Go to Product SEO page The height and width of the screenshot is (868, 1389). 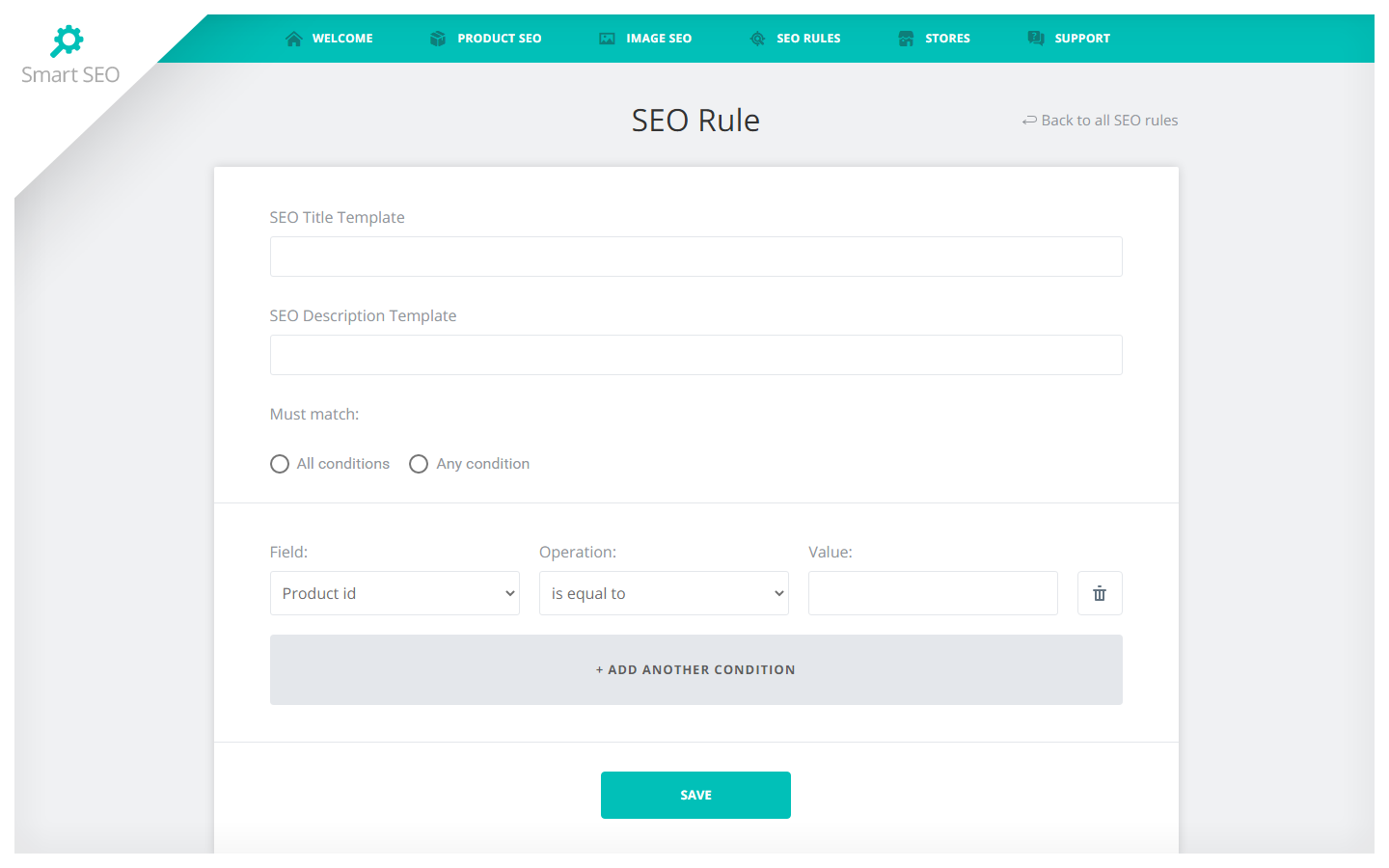[x=486, y=39]
